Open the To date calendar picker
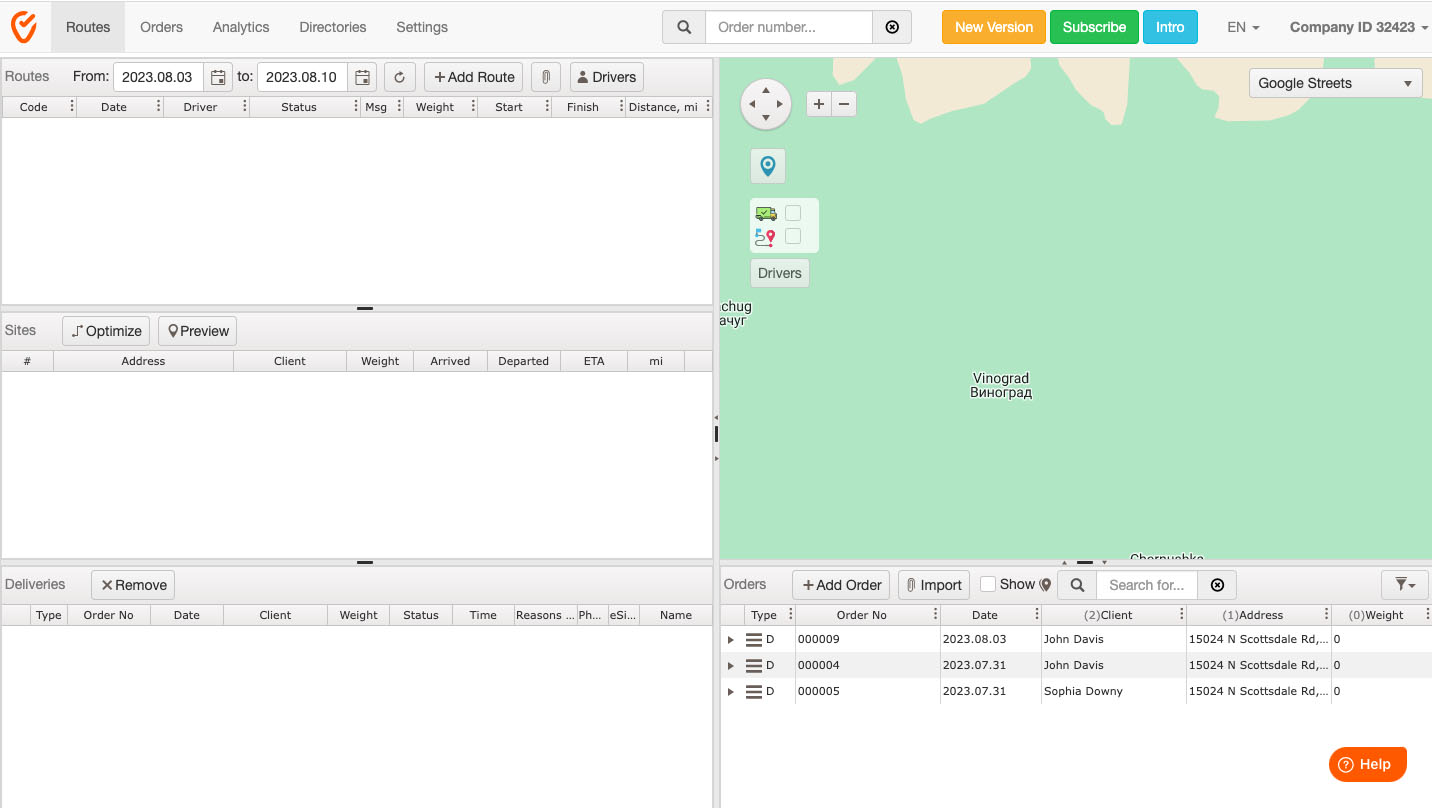This screenshot has width=1432, height=808. pyautogui.click(x=363, y=77)
